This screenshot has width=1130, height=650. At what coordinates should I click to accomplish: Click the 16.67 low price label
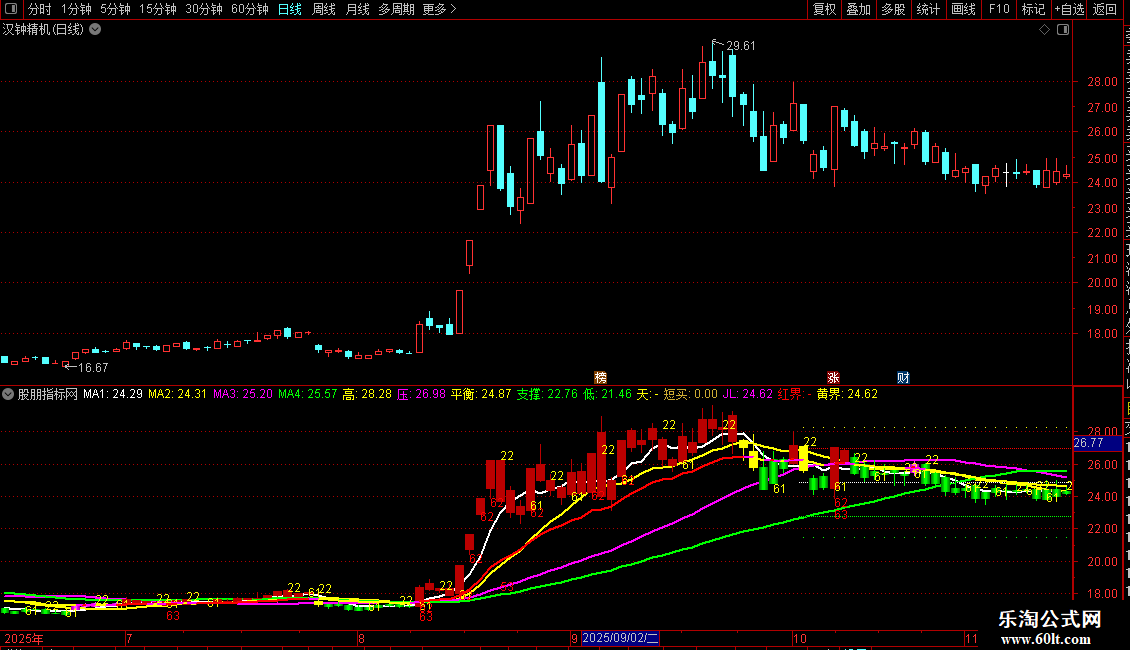pos(93,368)
